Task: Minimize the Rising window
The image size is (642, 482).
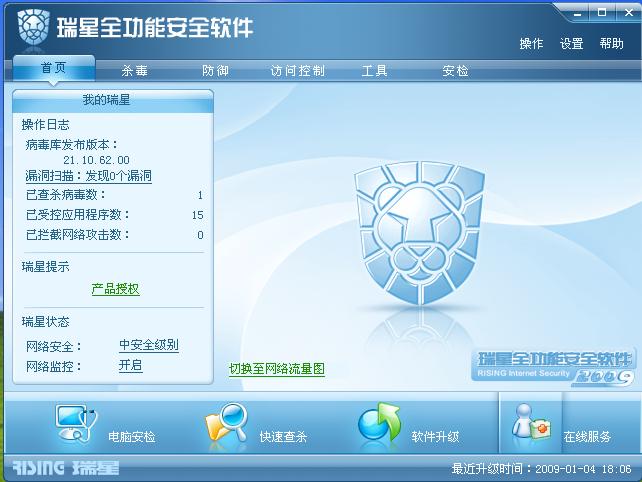Action: (577, 13)
